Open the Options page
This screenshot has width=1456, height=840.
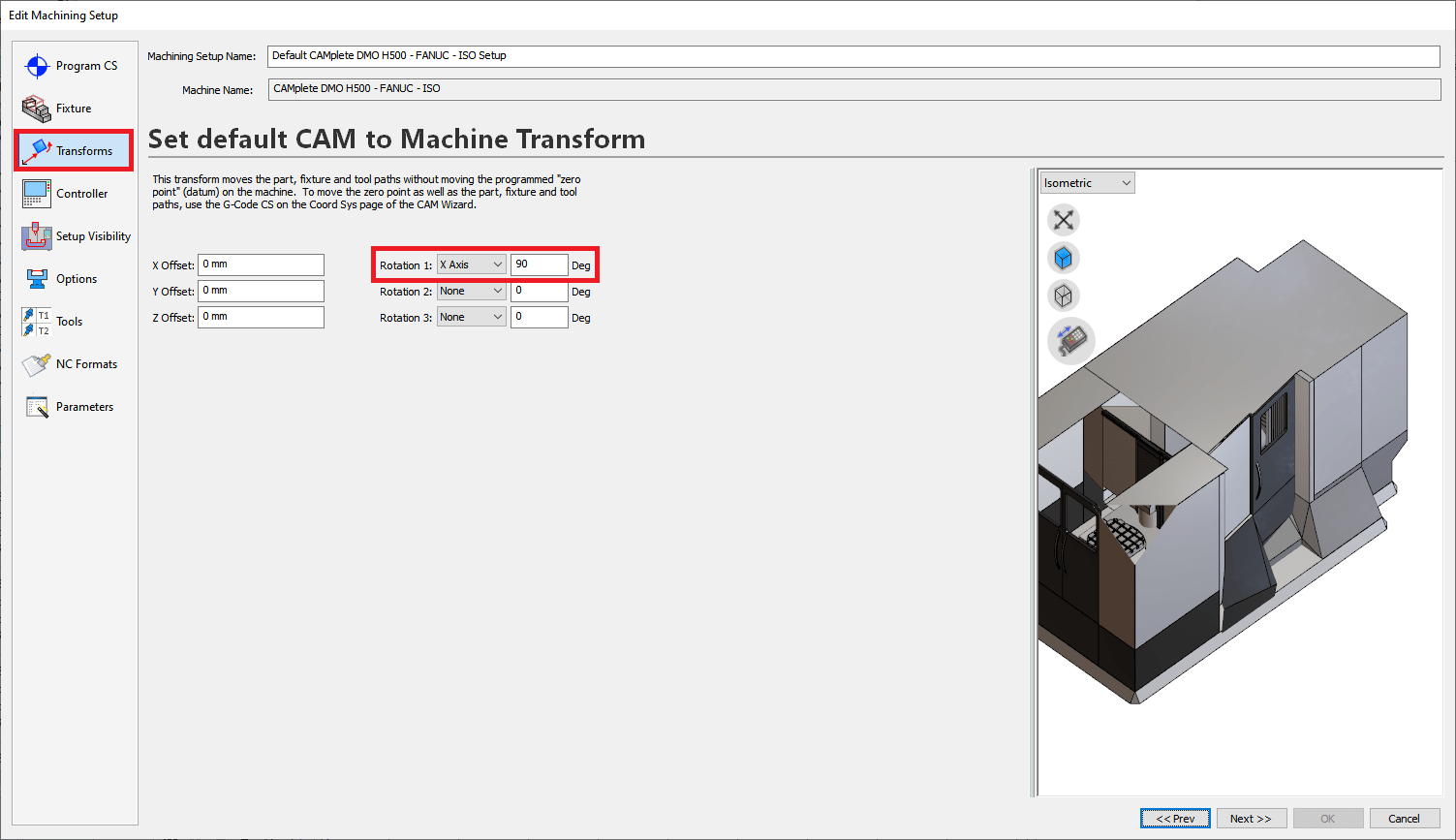(x=74, y=279)
